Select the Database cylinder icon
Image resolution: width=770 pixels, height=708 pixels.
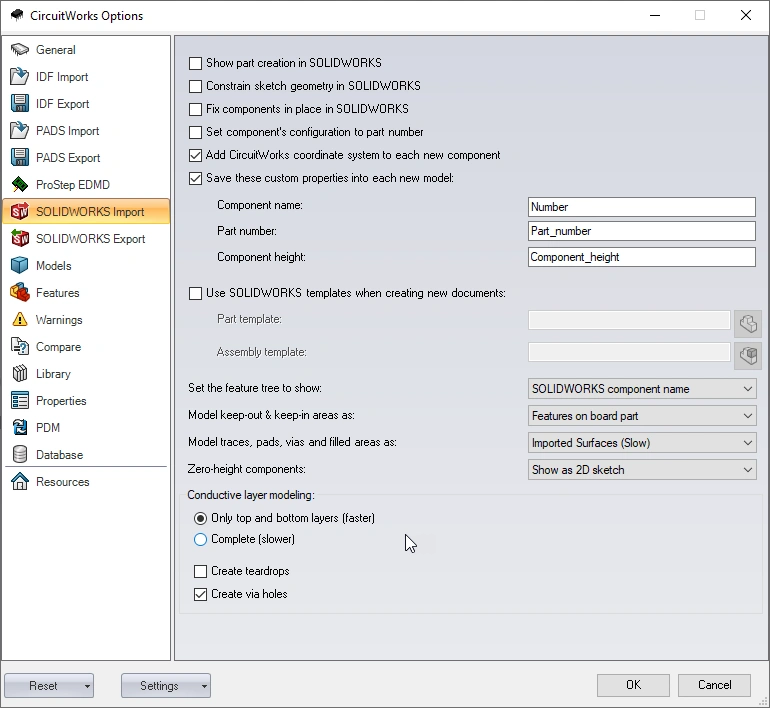(19, 455)
